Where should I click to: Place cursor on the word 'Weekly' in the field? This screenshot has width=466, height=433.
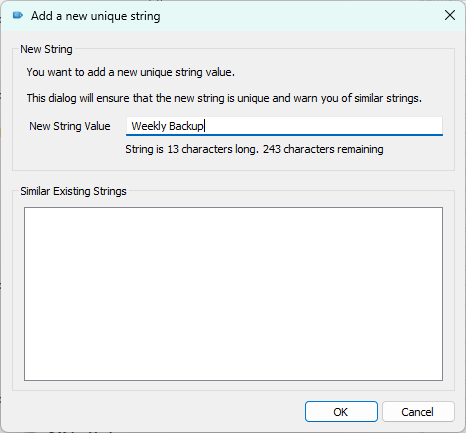tap(149, 126)
